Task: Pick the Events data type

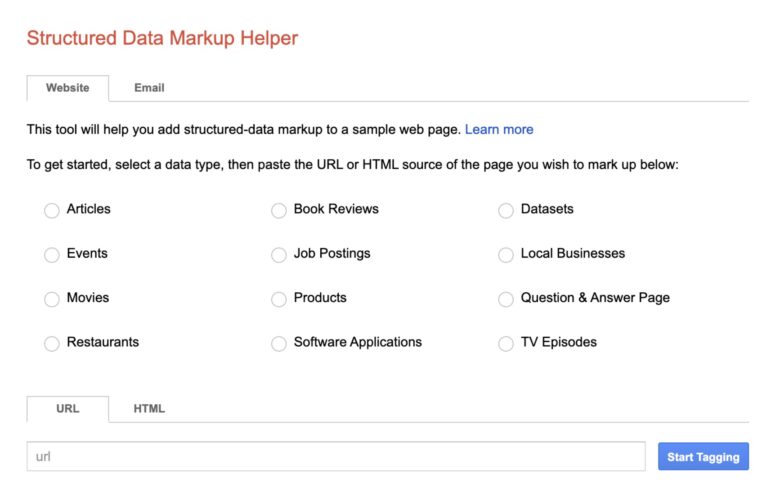Action: point(52,255)
